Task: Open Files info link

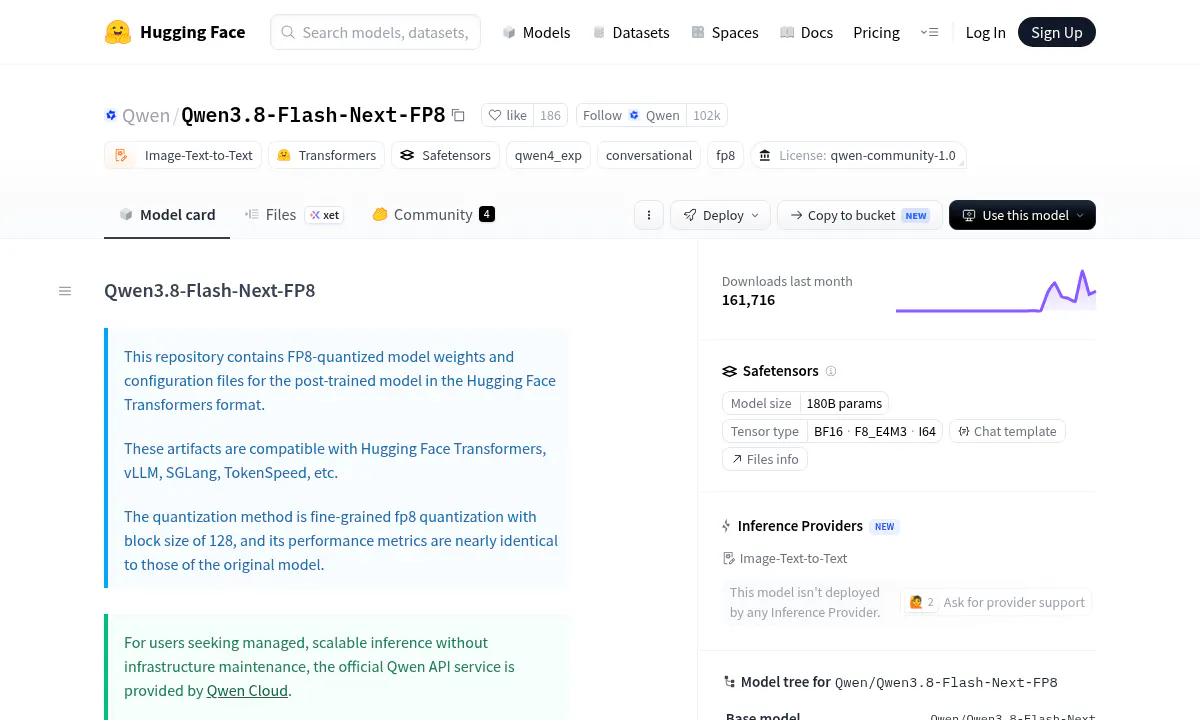Action: coord(765,459)
